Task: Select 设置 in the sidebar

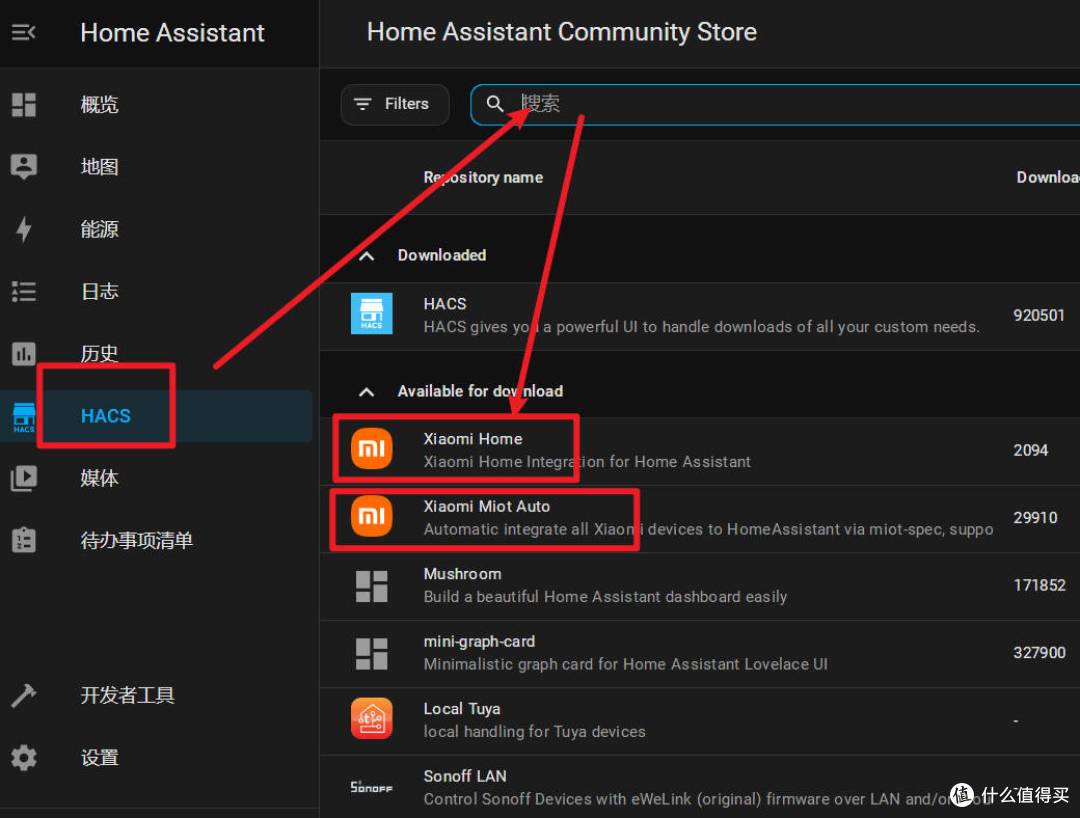Action: (x=100, y=757)
